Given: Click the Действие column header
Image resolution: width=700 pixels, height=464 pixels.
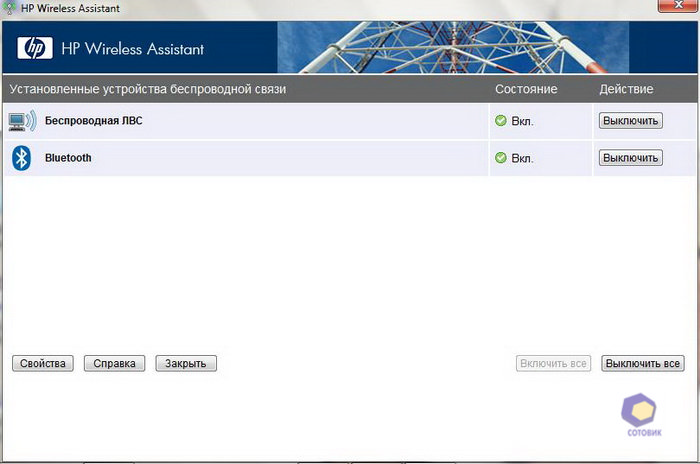Looking at the screenshot, I should click(626, 89).
